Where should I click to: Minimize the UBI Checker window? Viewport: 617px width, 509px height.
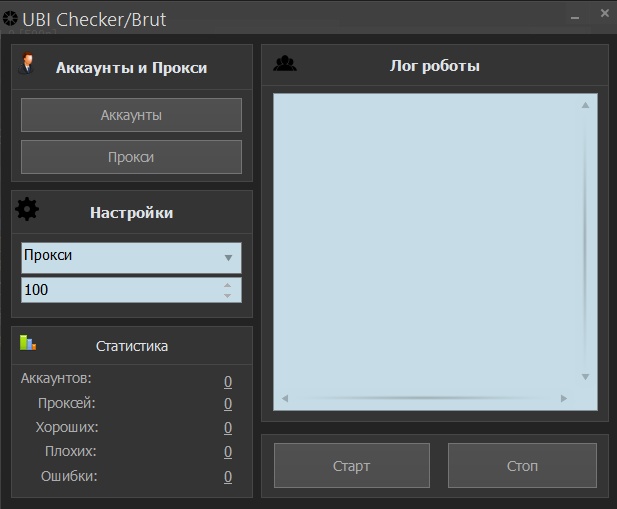575,18
